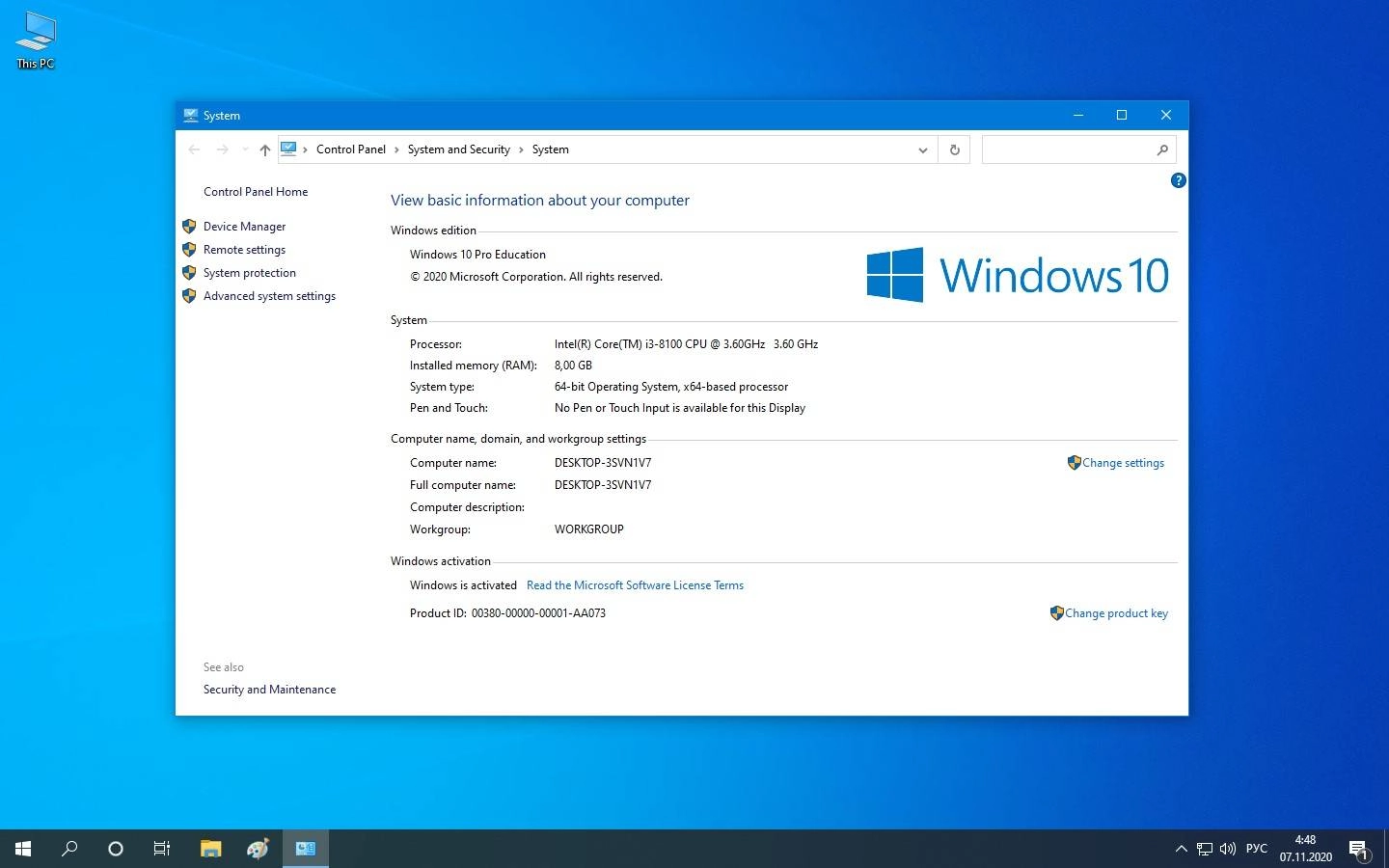Open the network tray icon
1389x868 pixels.
pos(1205,849)
